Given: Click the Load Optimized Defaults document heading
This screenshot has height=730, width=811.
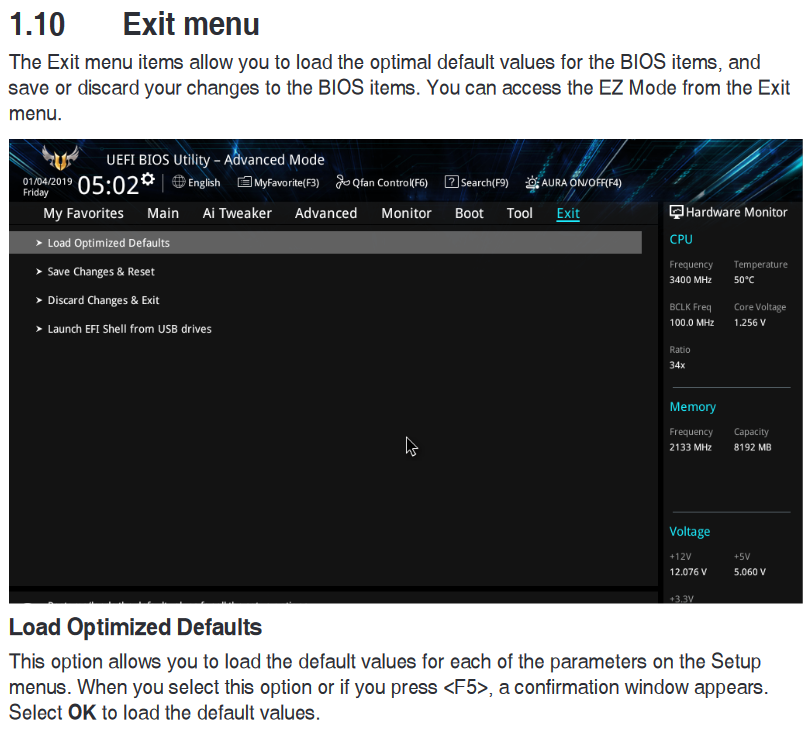Looking at the screenshot, I should pyautogui.click(x=136, y=627).
